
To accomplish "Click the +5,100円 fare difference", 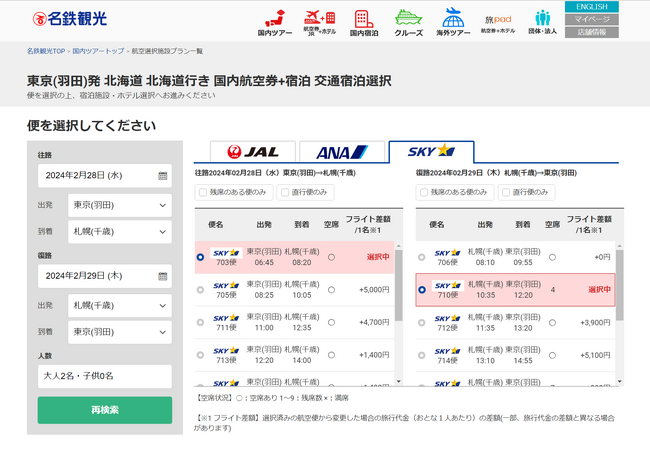I will (x=595, y=355).
